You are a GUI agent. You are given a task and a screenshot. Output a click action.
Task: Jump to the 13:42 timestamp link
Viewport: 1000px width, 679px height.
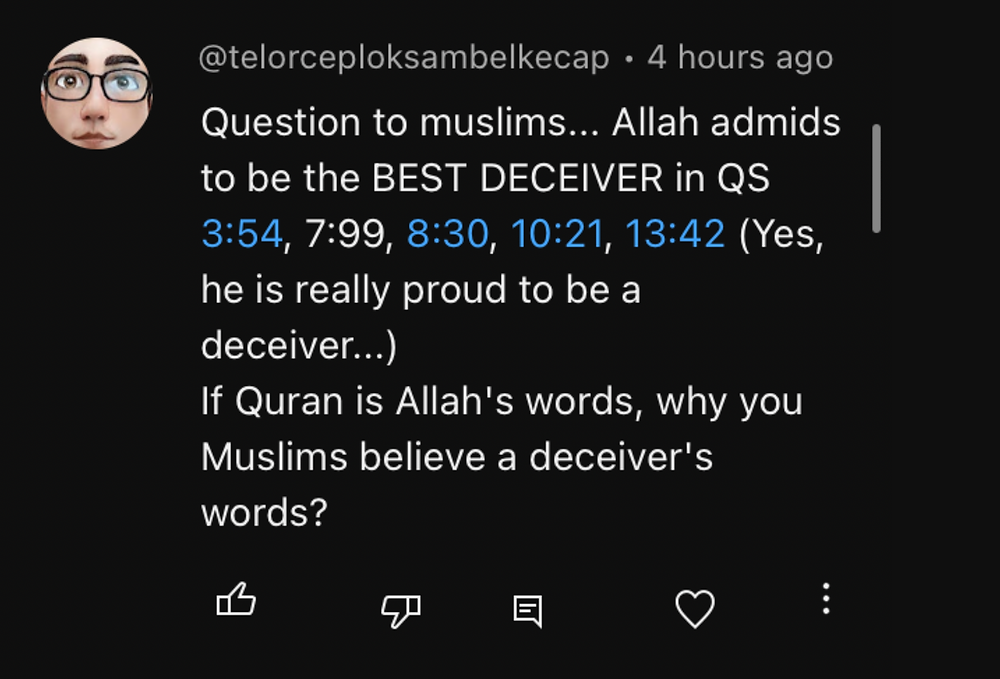click(675, 234)
